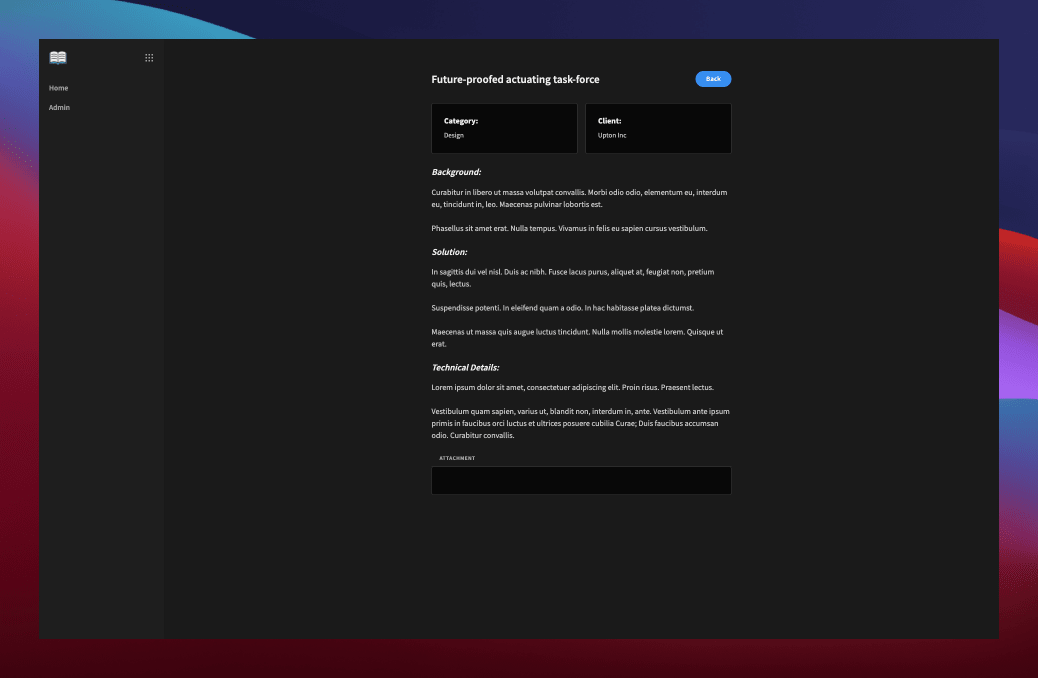Image resolution: width=1038 pixels, height=678 pixels.
Task: Open the Admin sidebar entry
Action: click(59, 107)
